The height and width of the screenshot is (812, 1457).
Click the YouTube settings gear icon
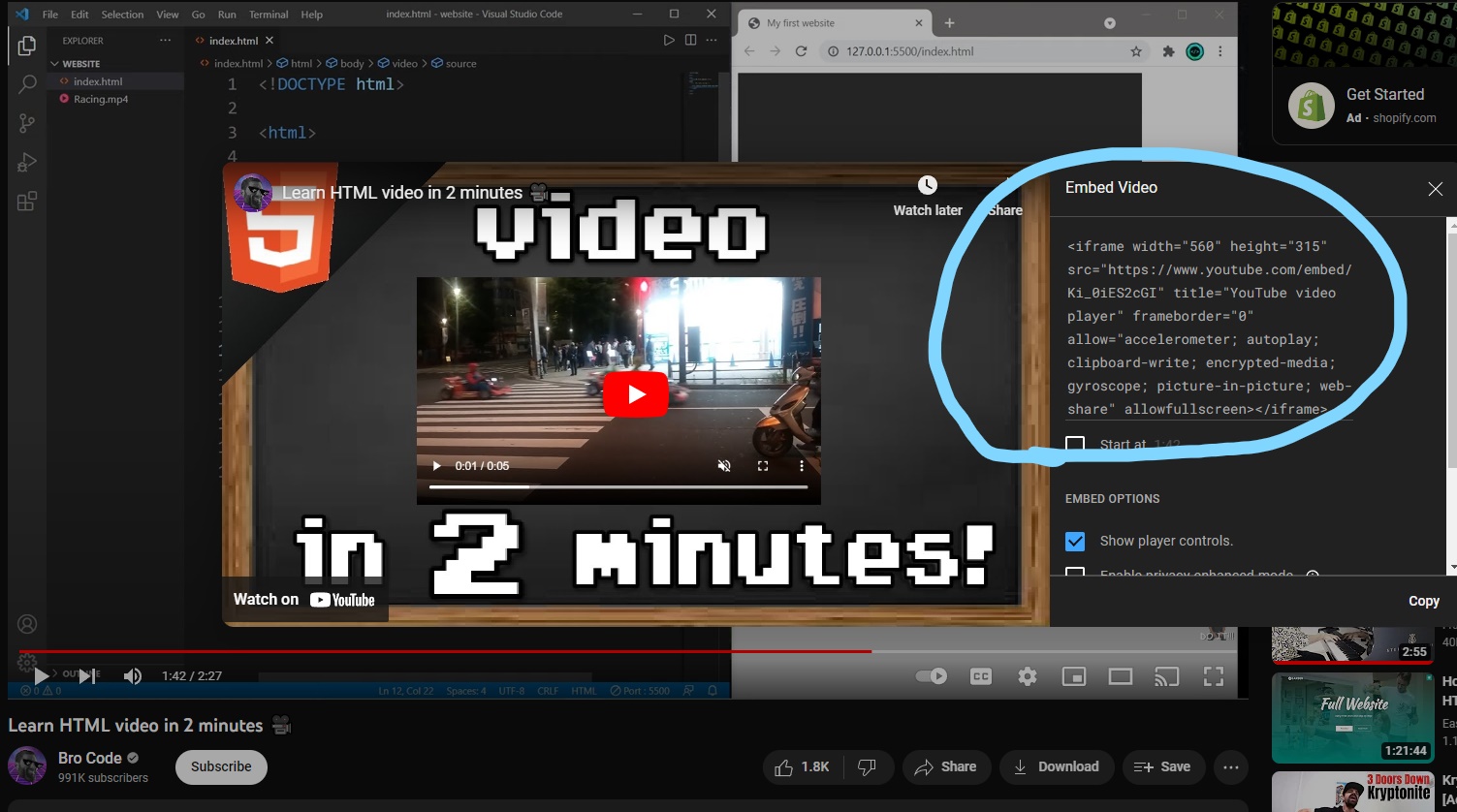[1028, 676]
